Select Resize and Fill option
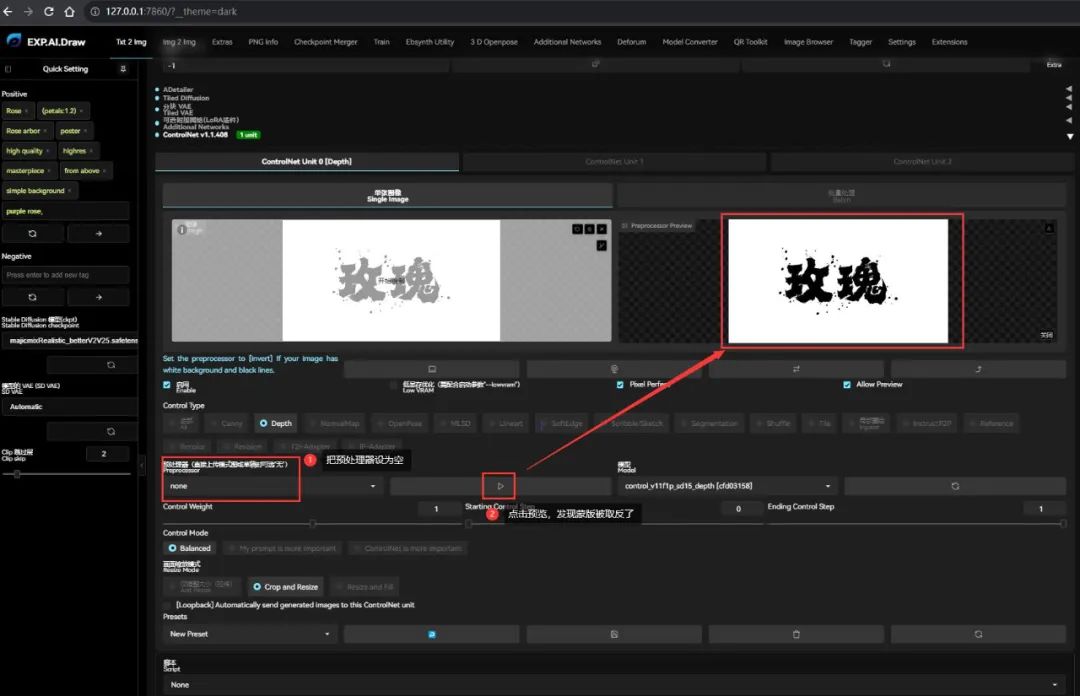 pos(364,587)
